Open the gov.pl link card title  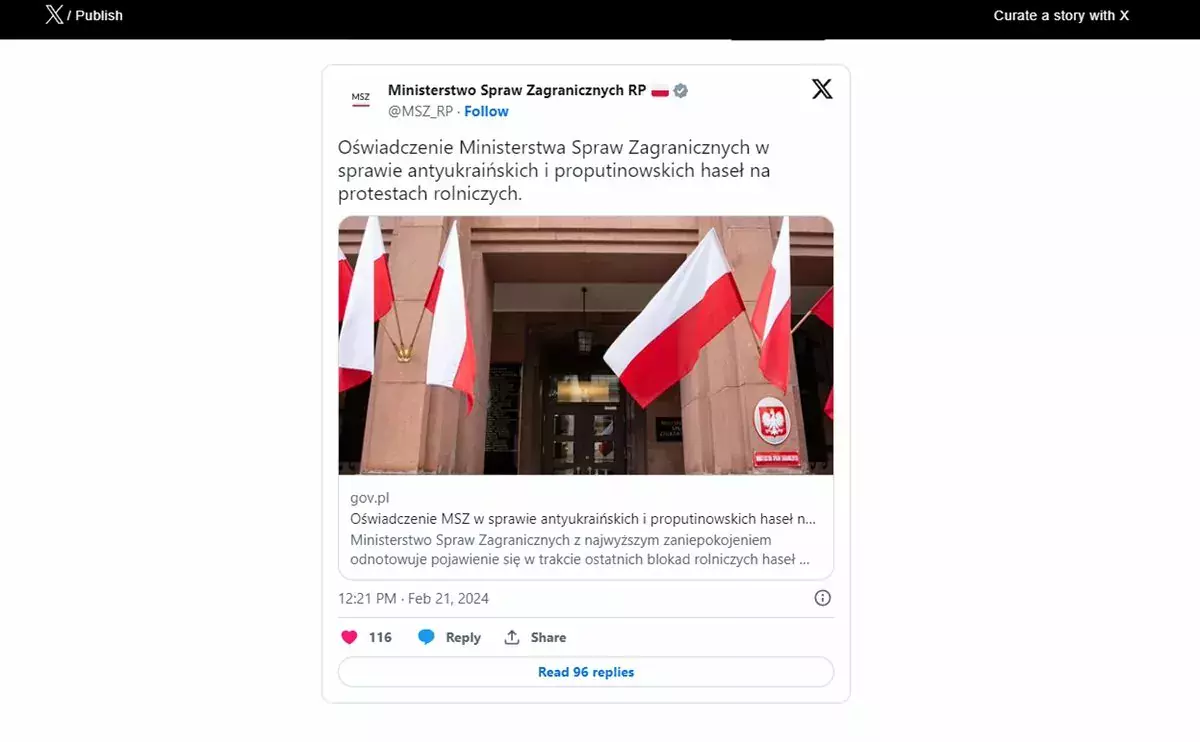tap(583, 519)
